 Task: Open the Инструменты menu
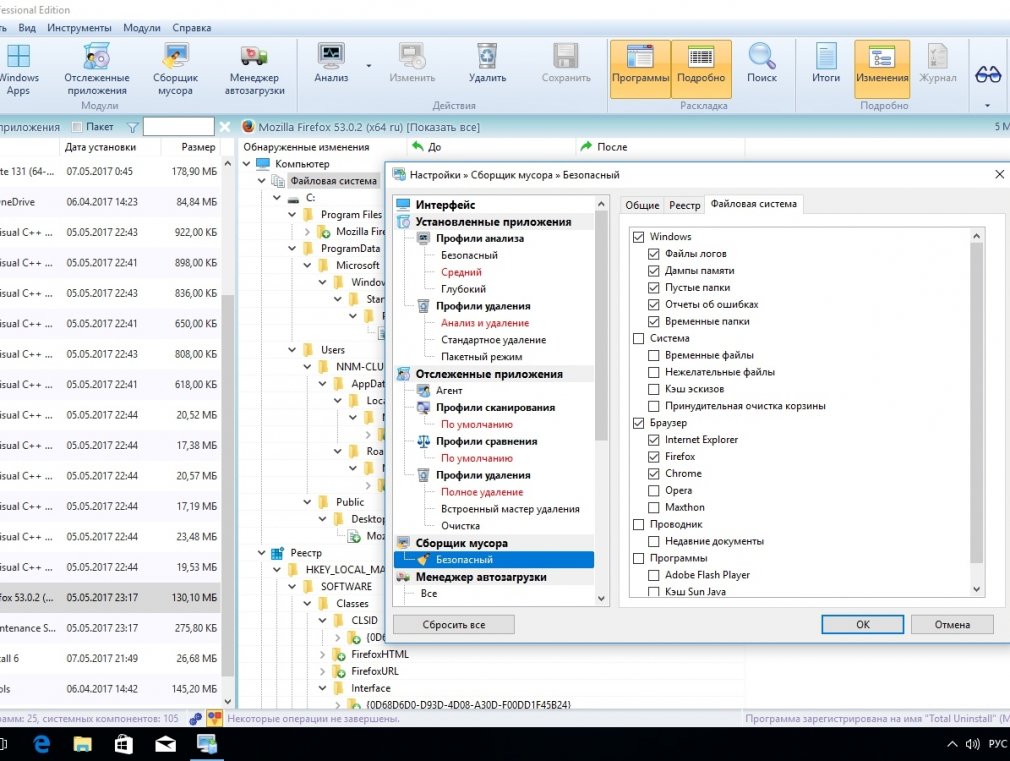(79, 28)
